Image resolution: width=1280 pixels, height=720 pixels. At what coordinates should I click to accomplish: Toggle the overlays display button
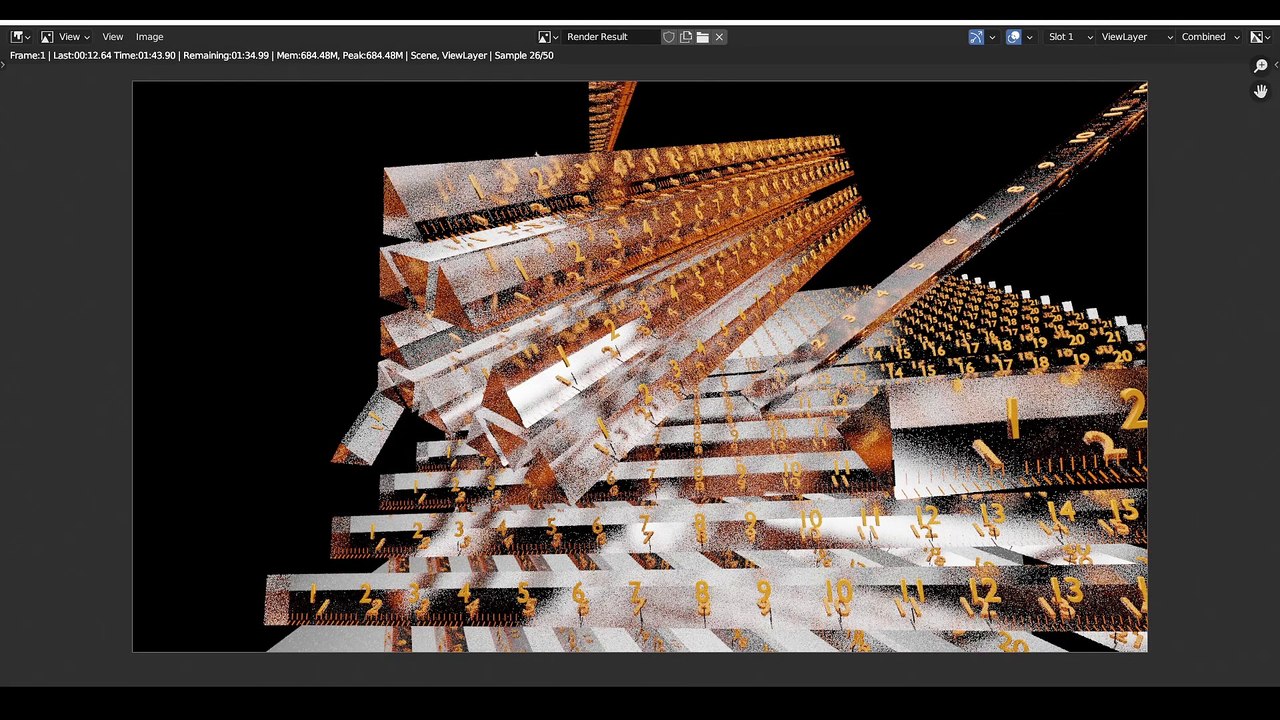tap(1013, 37)
